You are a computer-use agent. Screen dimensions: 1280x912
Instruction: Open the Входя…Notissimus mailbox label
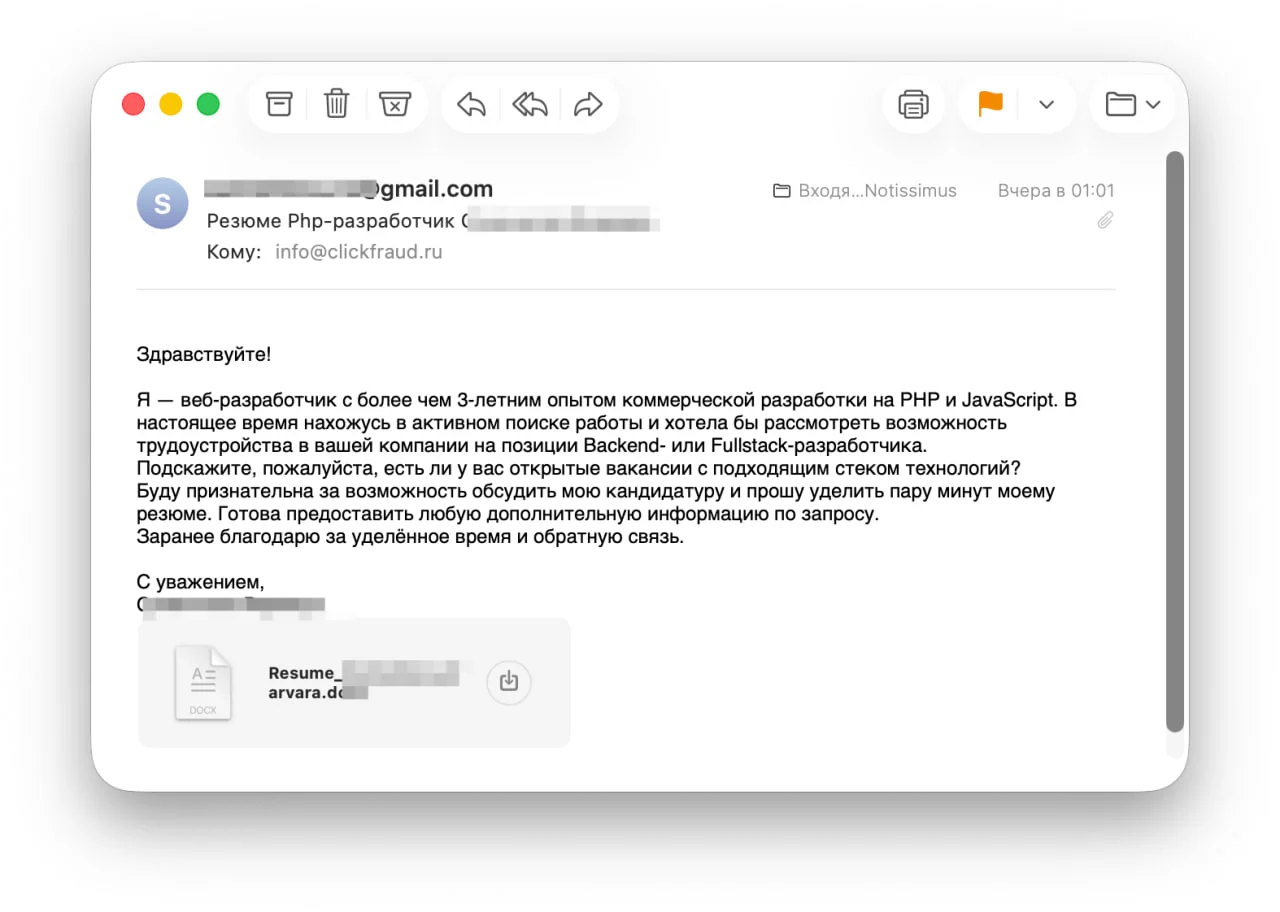click(866, 191)
